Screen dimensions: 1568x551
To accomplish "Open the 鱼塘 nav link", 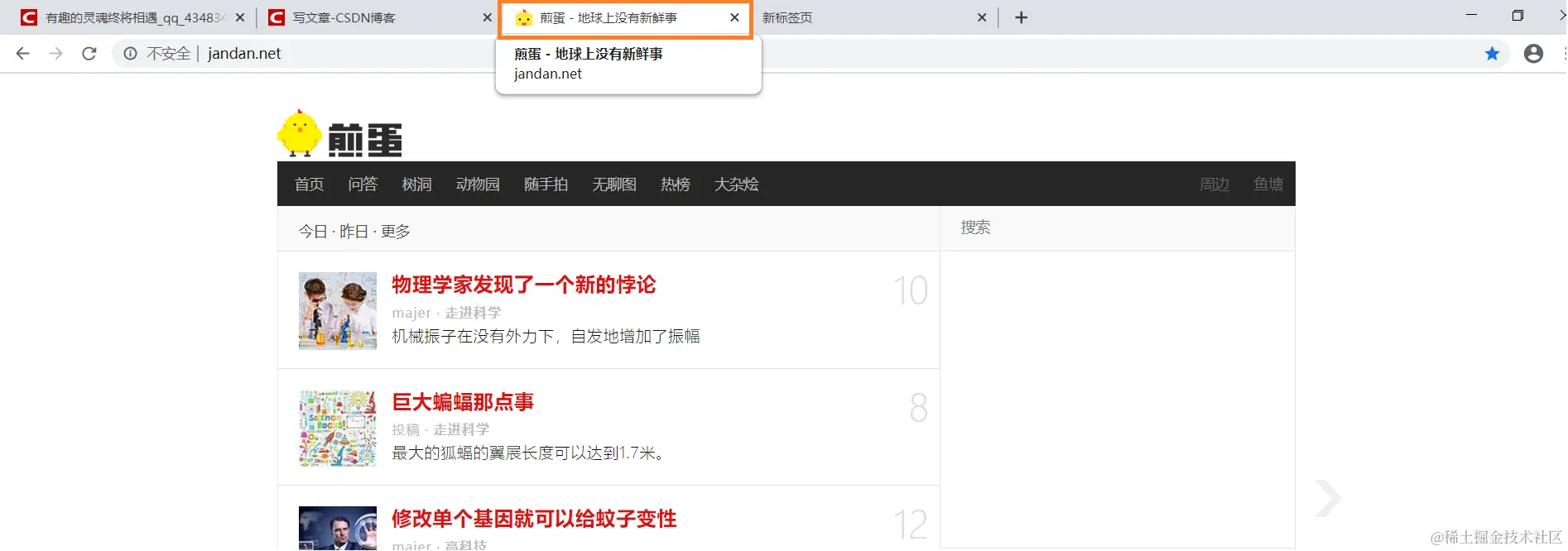I will coord(1268,184).
